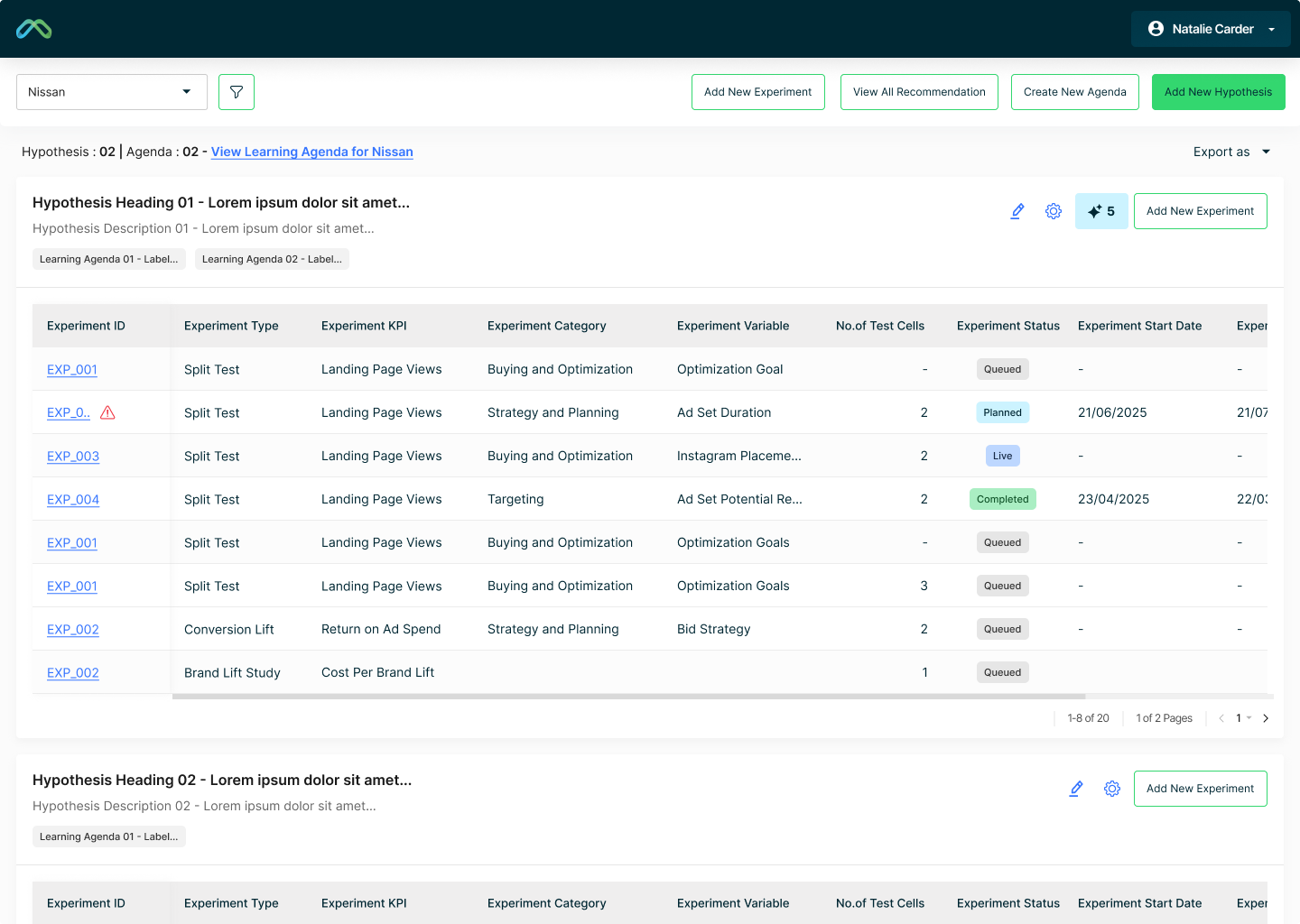Edit Hypothesis Heading 02 with pencil icon

coord(1076,789)
